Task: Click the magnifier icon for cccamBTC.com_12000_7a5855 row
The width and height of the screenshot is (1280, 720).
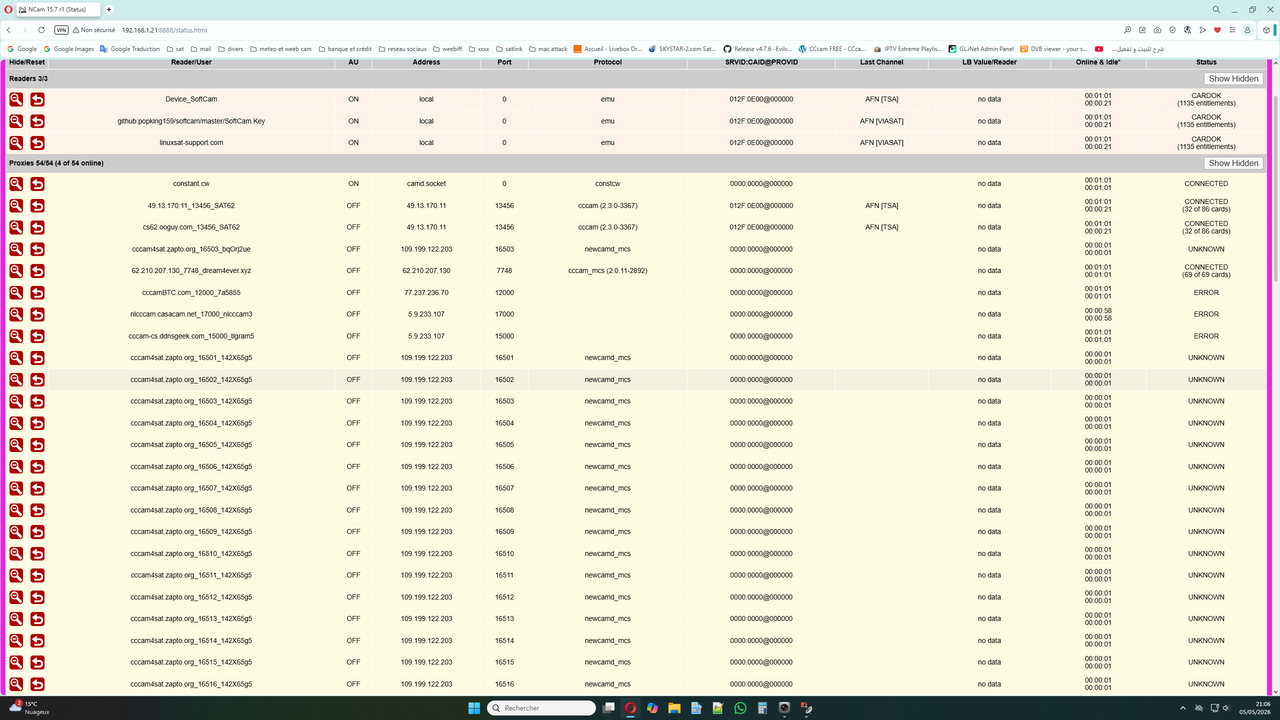Action: pos(16,293)
